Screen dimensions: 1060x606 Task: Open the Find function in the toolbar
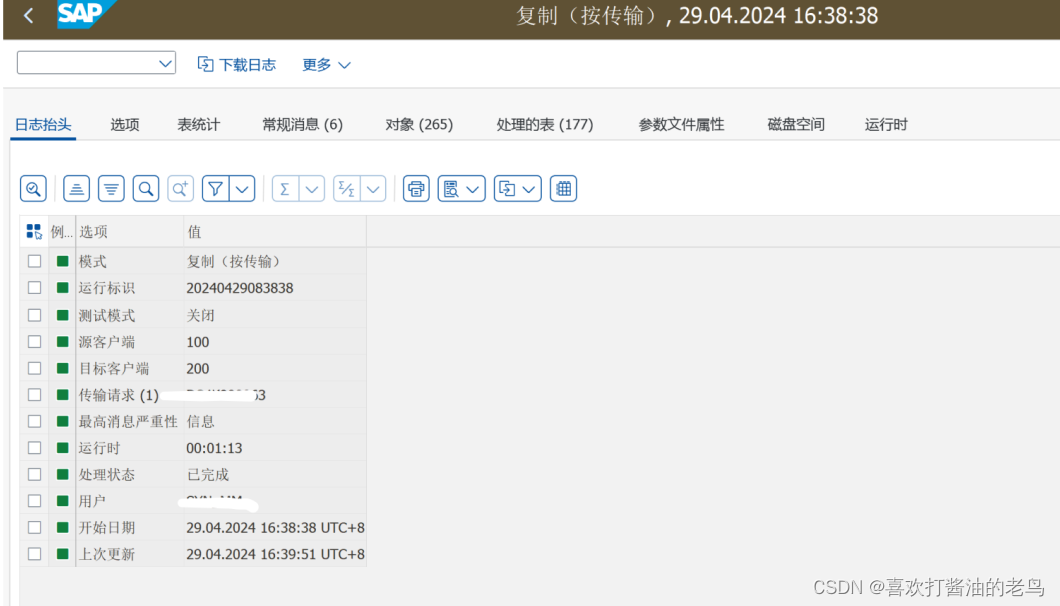(146, 188)
